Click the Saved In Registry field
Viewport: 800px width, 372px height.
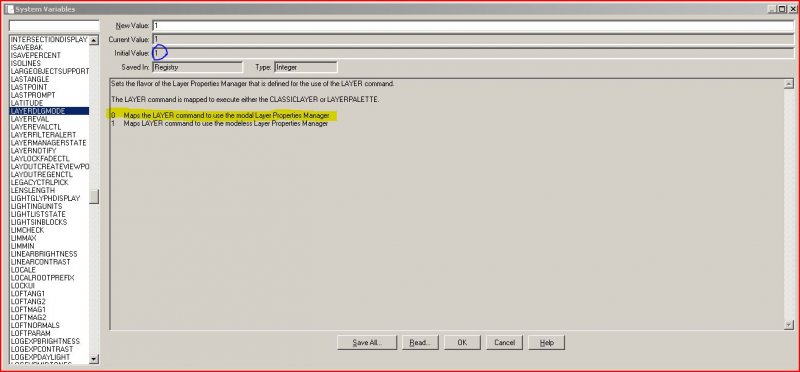pos(197,67)
